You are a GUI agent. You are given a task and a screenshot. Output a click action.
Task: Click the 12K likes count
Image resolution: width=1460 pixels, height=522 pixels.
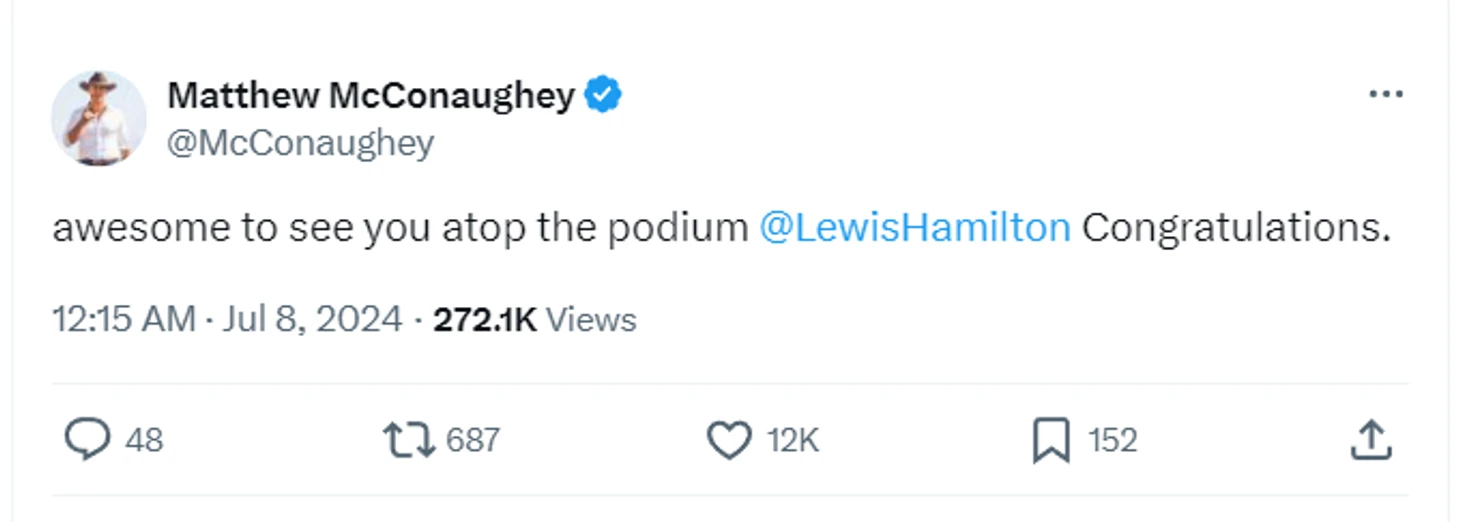point(793,441)
